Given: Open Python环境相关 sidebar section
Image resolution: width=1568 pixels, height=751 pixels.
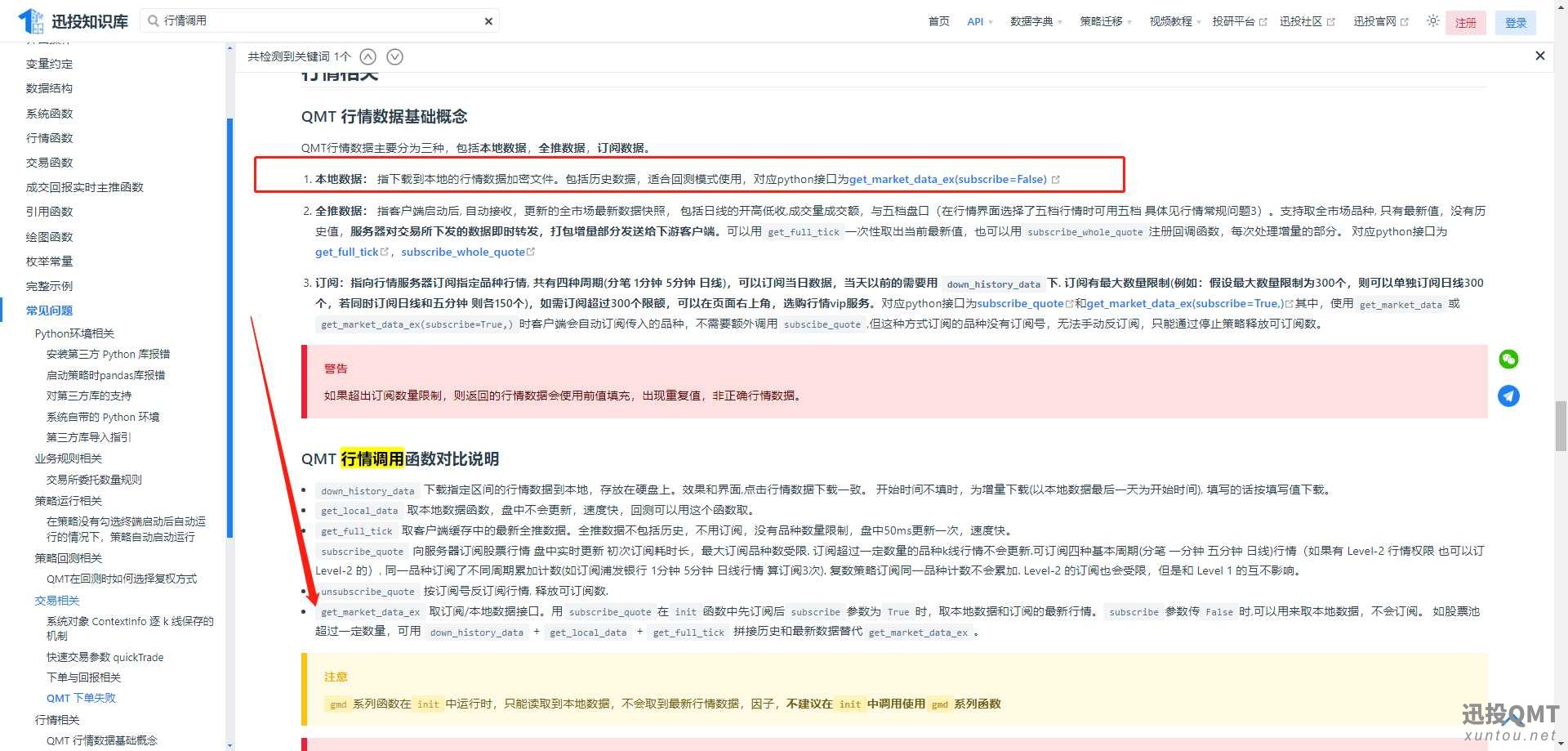Looking at the screenshot, I should tap(74, 333).
